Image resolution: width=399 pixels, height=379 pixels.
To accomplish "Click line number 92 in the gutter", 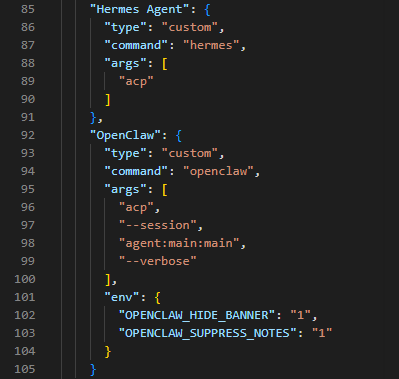I will coord(28,135).
